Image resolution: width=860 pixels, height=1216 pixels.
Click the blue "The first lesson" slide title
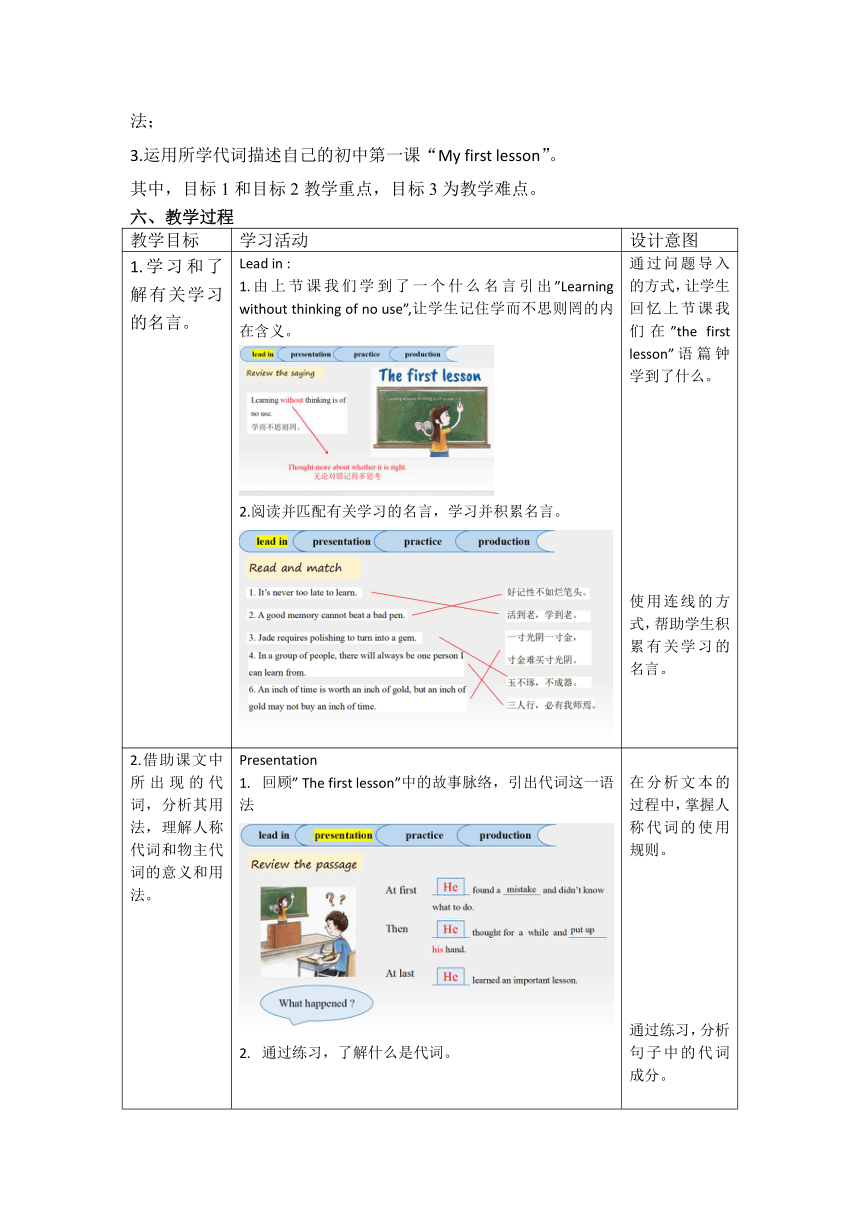[x=430, y=376]
